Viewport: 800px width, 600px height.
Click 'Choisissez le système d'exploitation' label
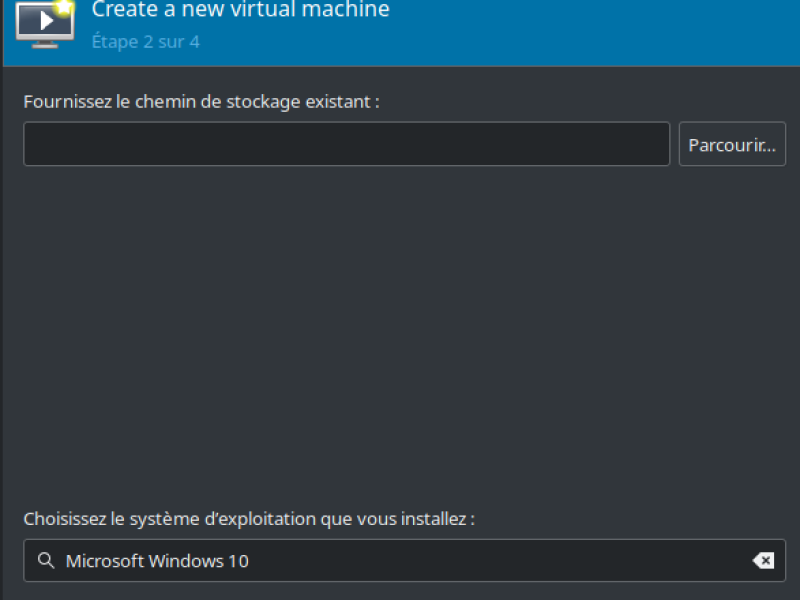(x=249, y=519)
